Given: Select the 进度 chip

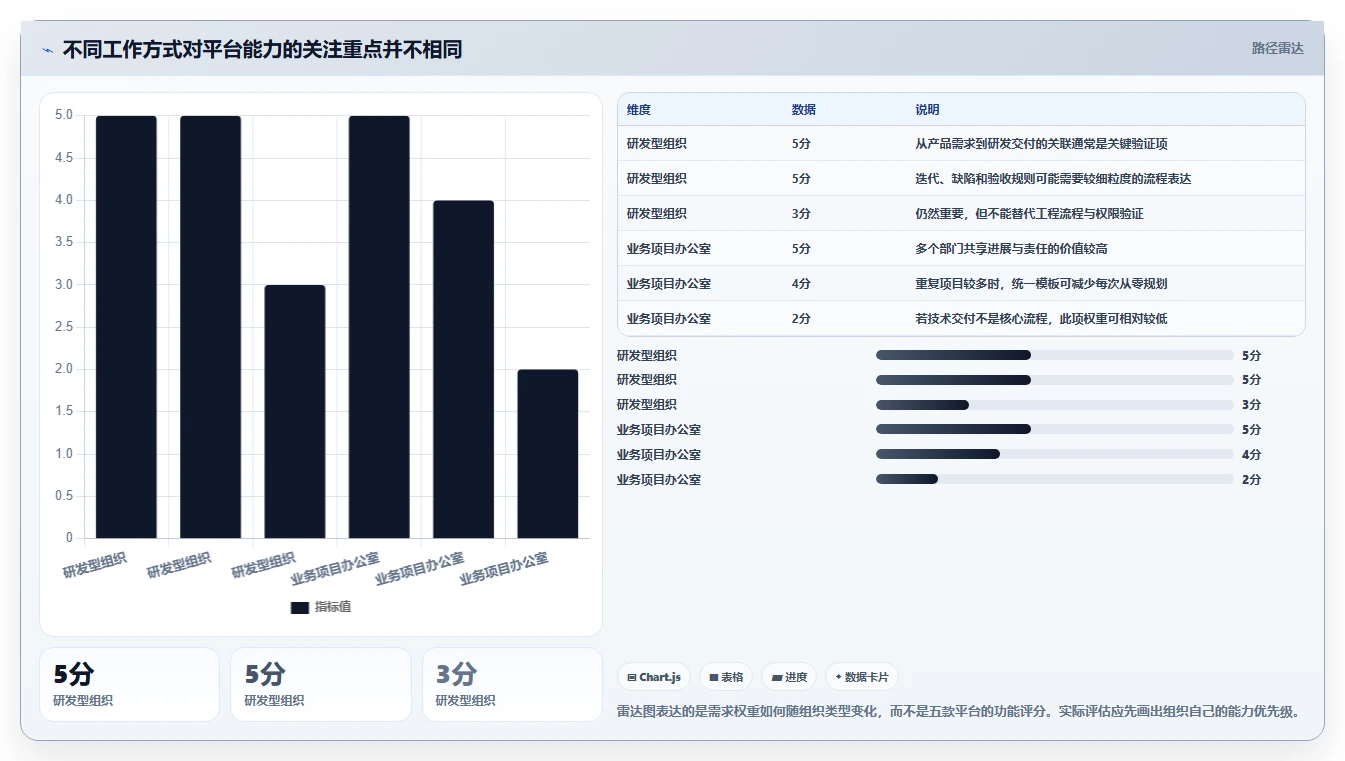Looking at the screenshot, I should (x=789, y=677).
